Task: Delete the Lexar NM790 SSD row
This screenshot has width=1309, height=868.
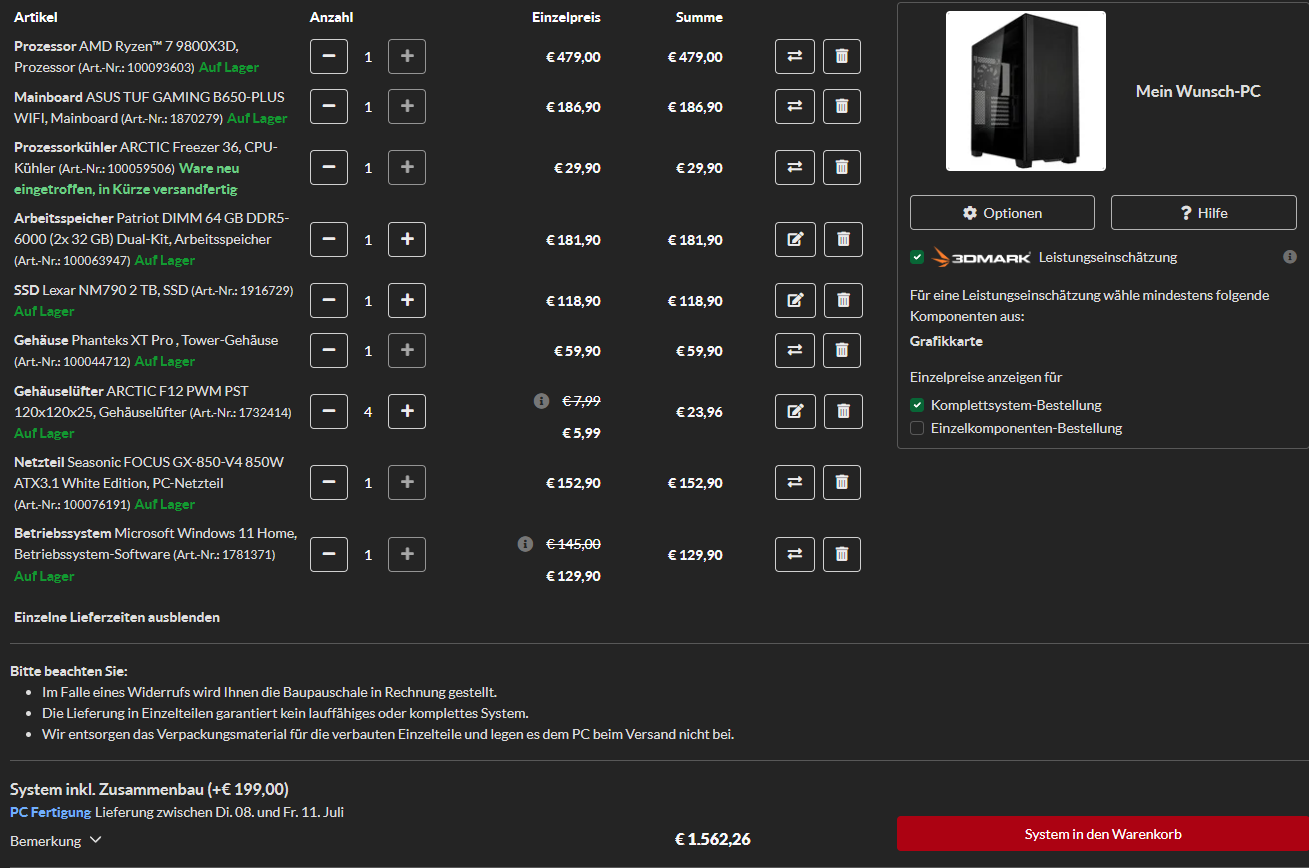Action: [842, 300]
